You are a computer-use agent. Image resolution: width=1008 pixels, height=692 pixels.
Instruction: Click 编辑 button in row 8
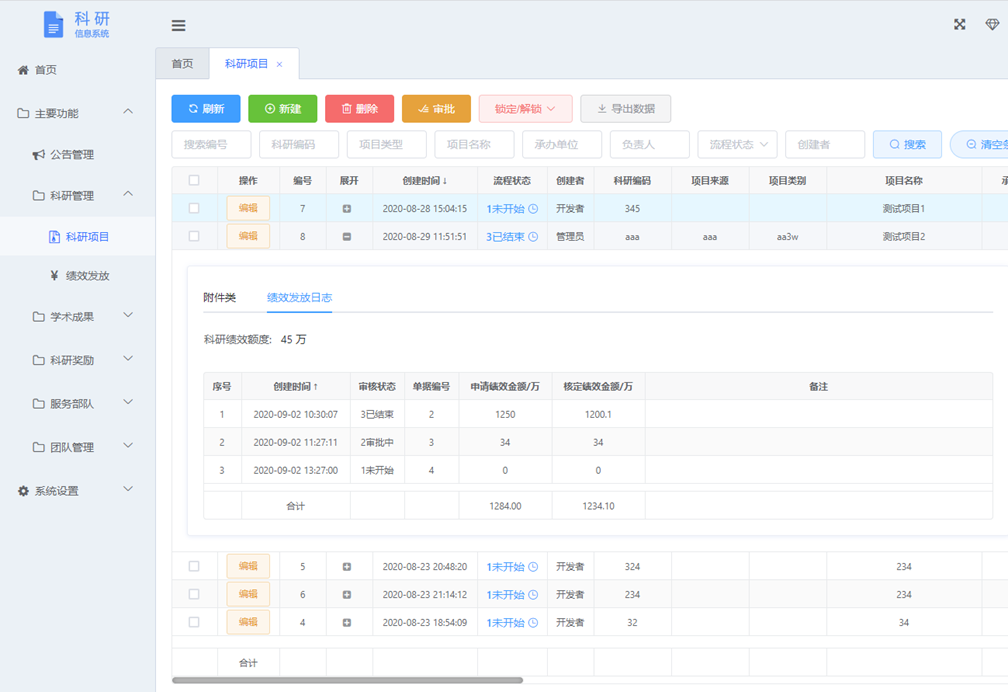(248, 236)
